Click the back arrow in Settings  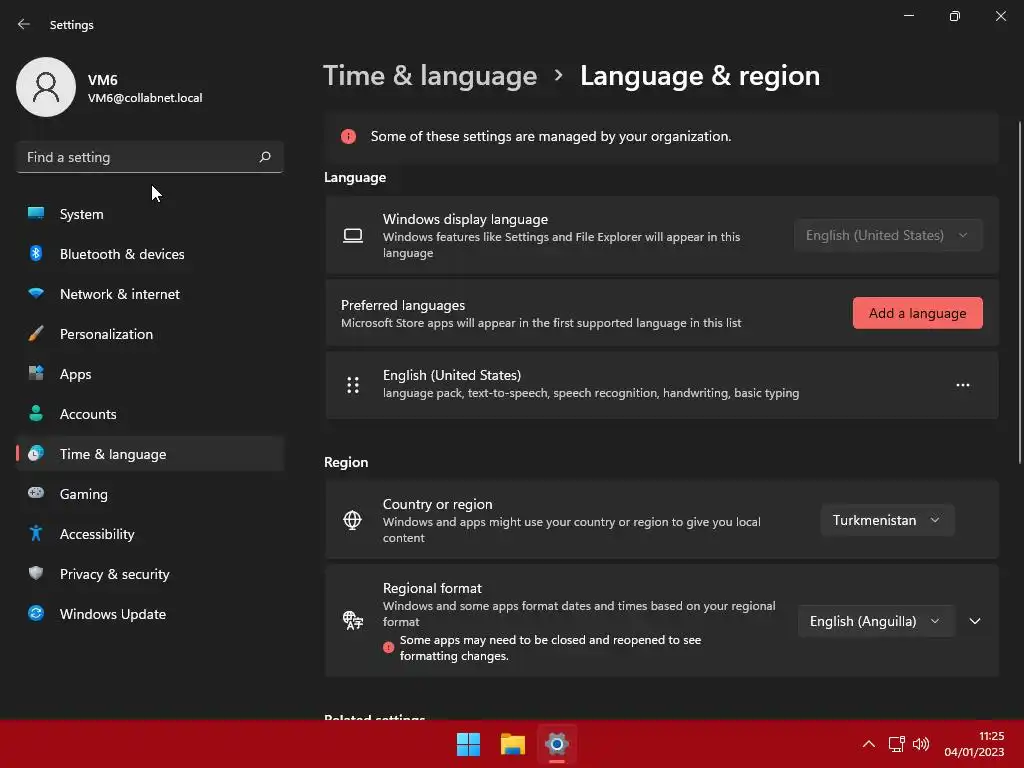click(x=24, y=24)
